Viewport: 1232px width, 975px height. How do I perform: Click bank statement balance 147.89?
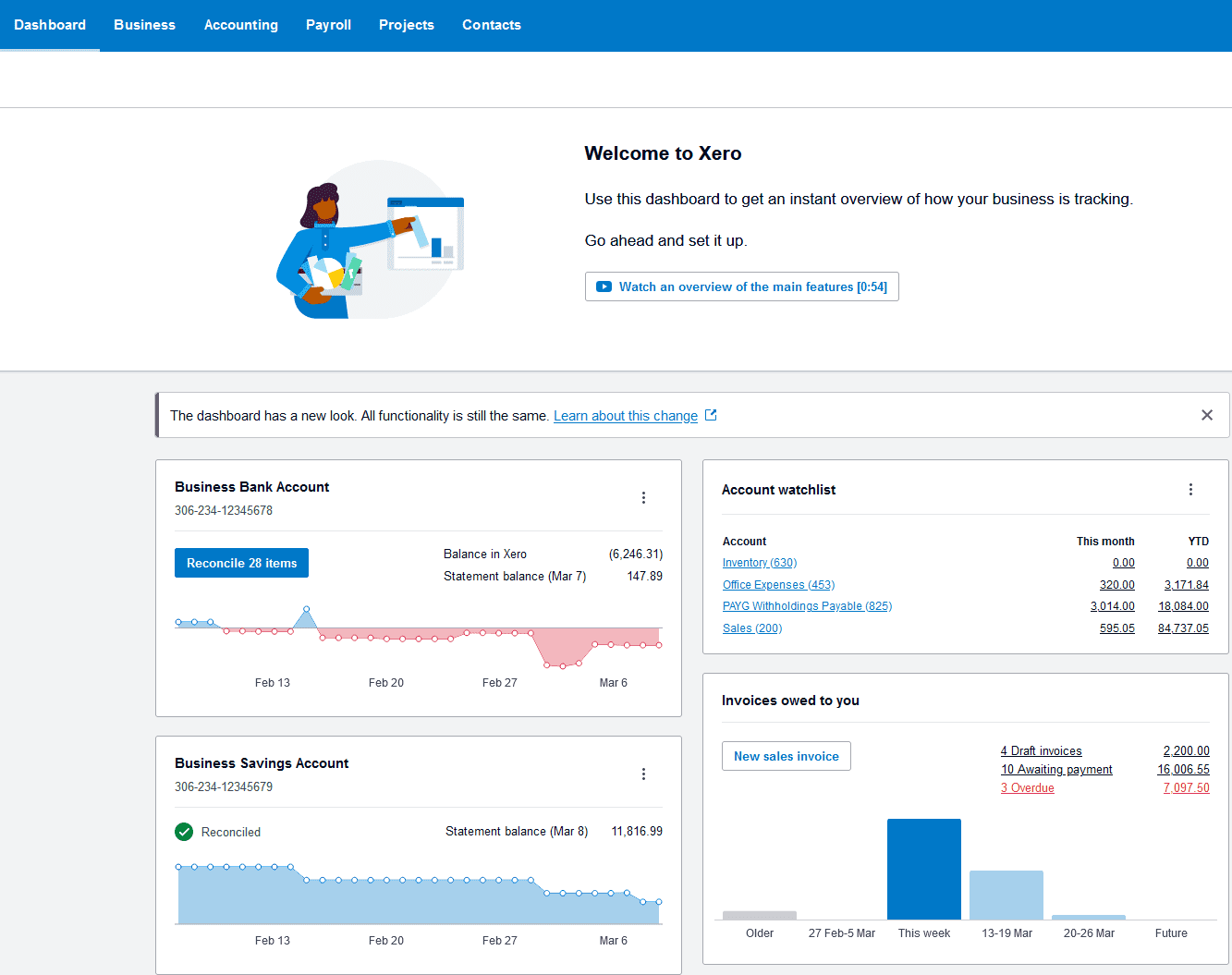point(645,576)
